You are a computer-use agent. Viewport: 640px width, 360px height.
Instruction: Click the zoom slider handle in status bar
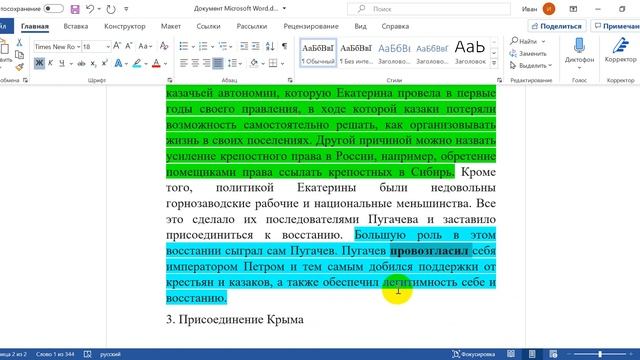point(600,354)
